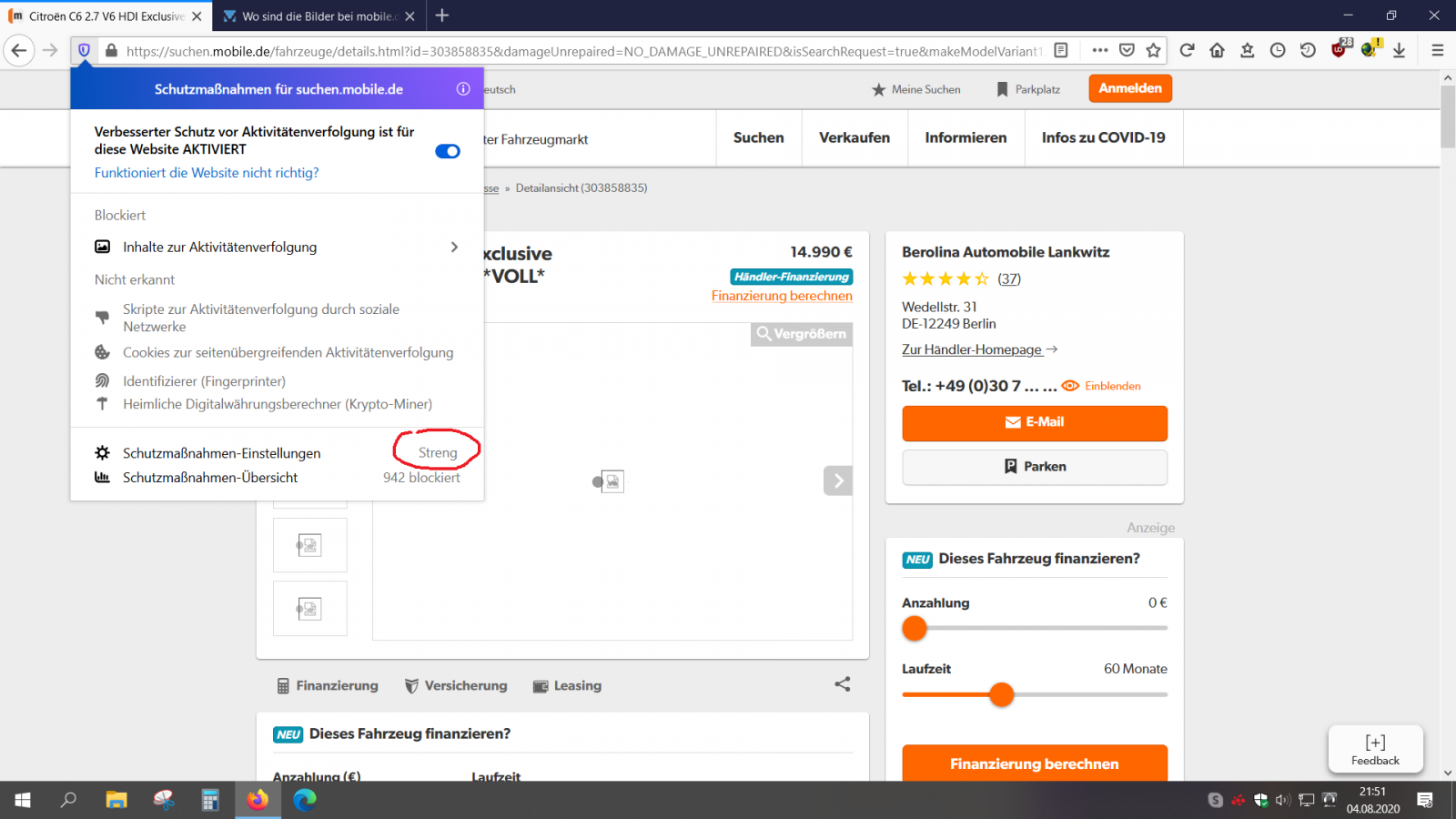
Task: Open Infos zu COVID-19 menu item
Action: [1104, 137]
